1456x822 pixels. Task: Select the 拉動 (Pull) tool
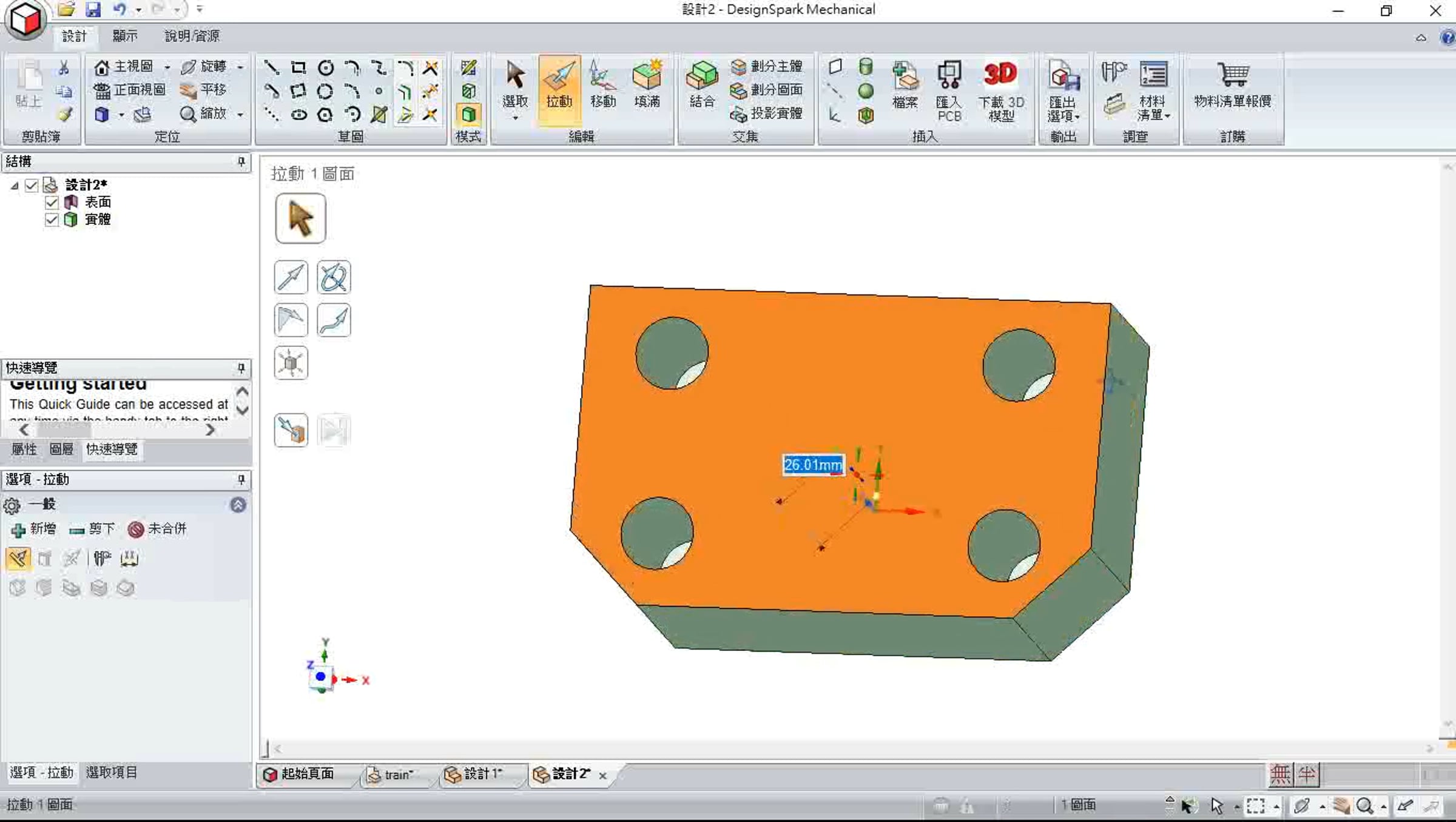point(559,86)
